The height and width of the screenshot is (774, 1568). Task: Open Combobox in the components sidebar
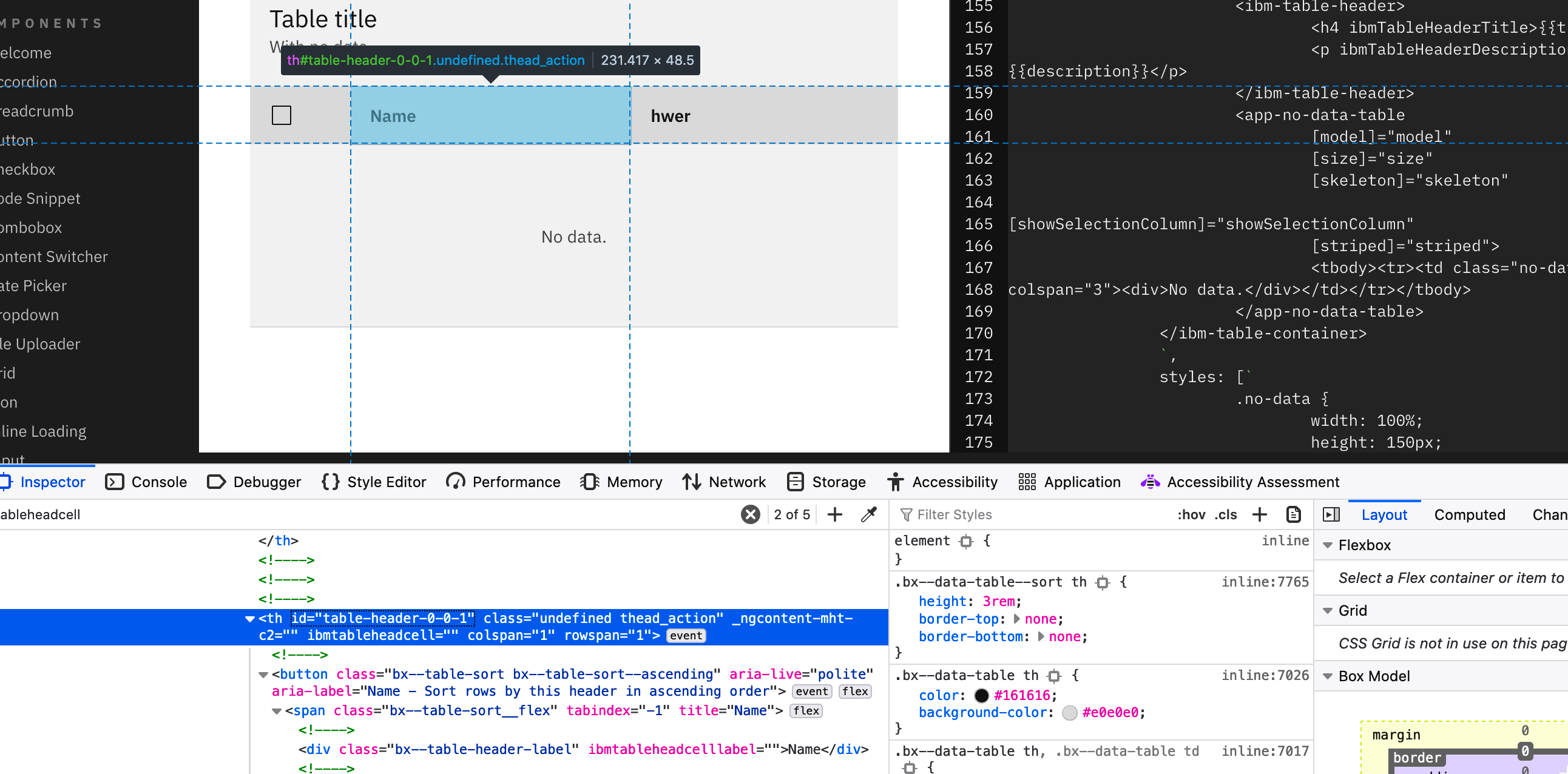31,228
